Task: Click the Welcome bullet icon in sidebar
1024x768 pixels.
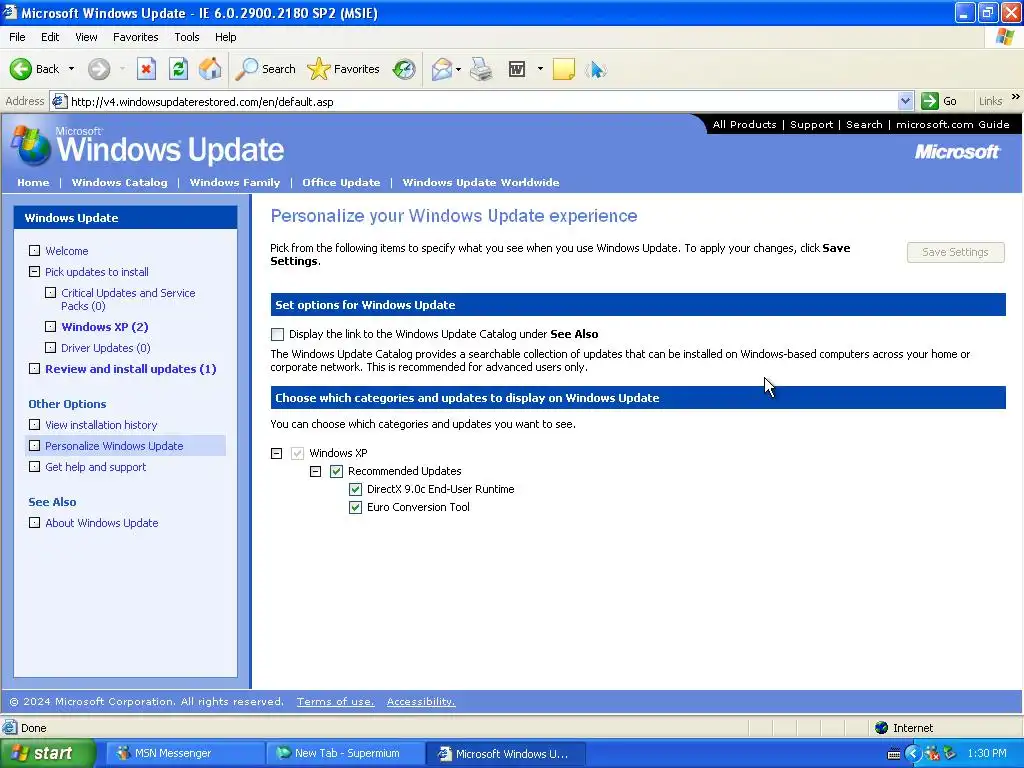Action: point(35,251)
